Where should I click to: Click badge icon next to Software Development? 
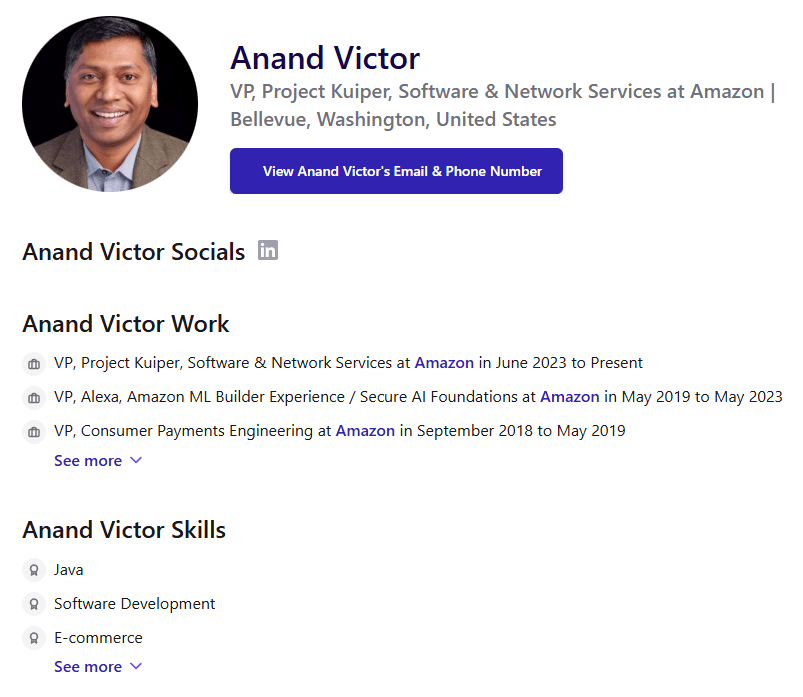point(34,604)
